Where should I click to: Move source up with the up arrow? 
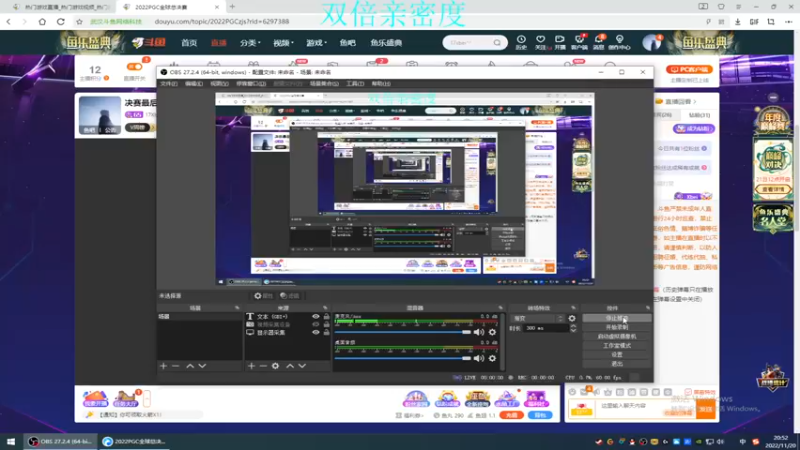pos(290,366)
